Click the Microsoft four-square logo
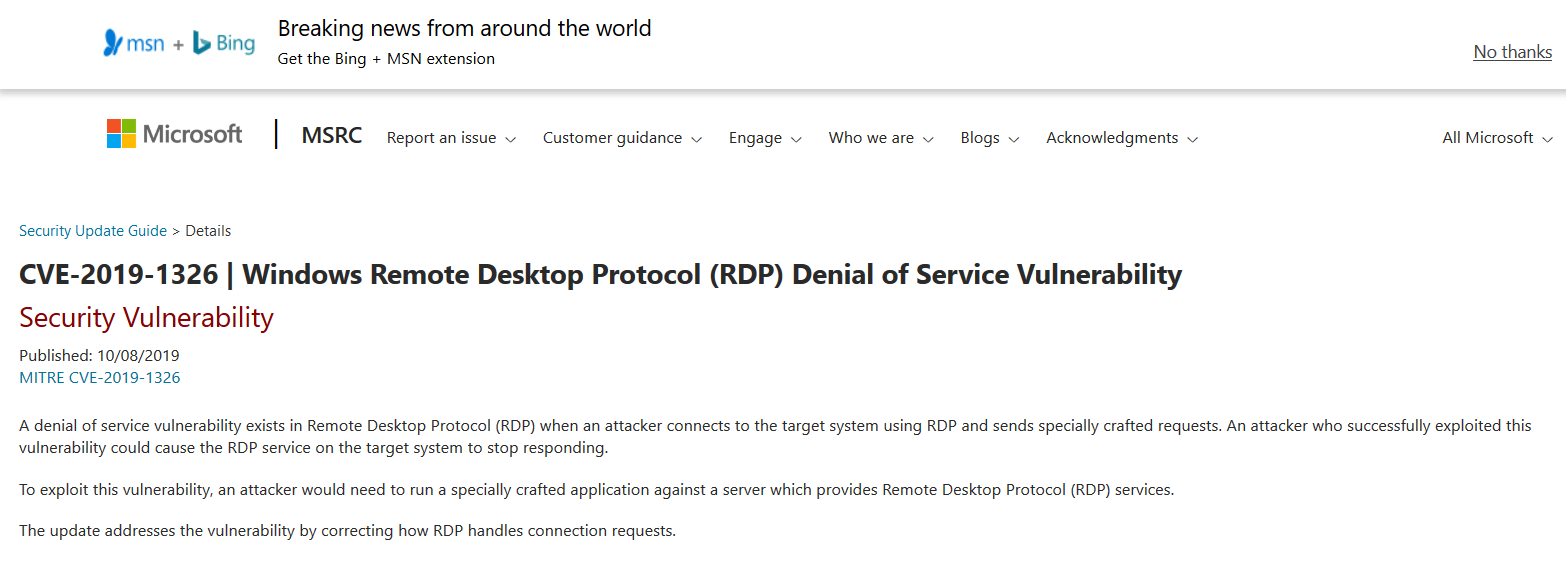1566x587 pixels. click(121, 134)
